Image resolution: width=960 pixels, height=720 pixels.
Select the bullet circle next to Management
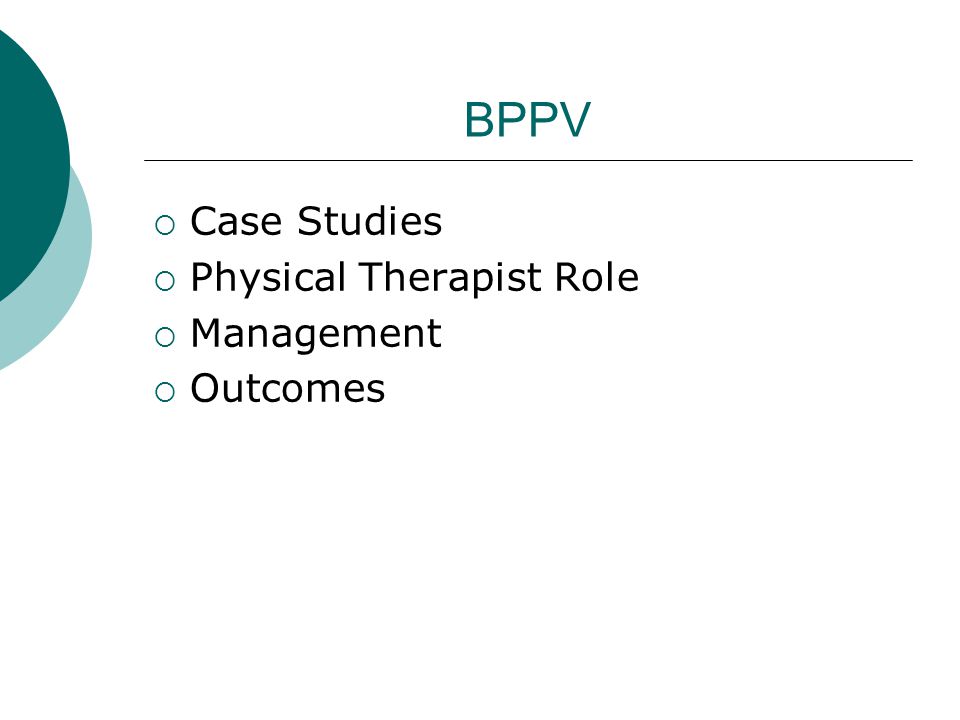(x=165, y=337)
